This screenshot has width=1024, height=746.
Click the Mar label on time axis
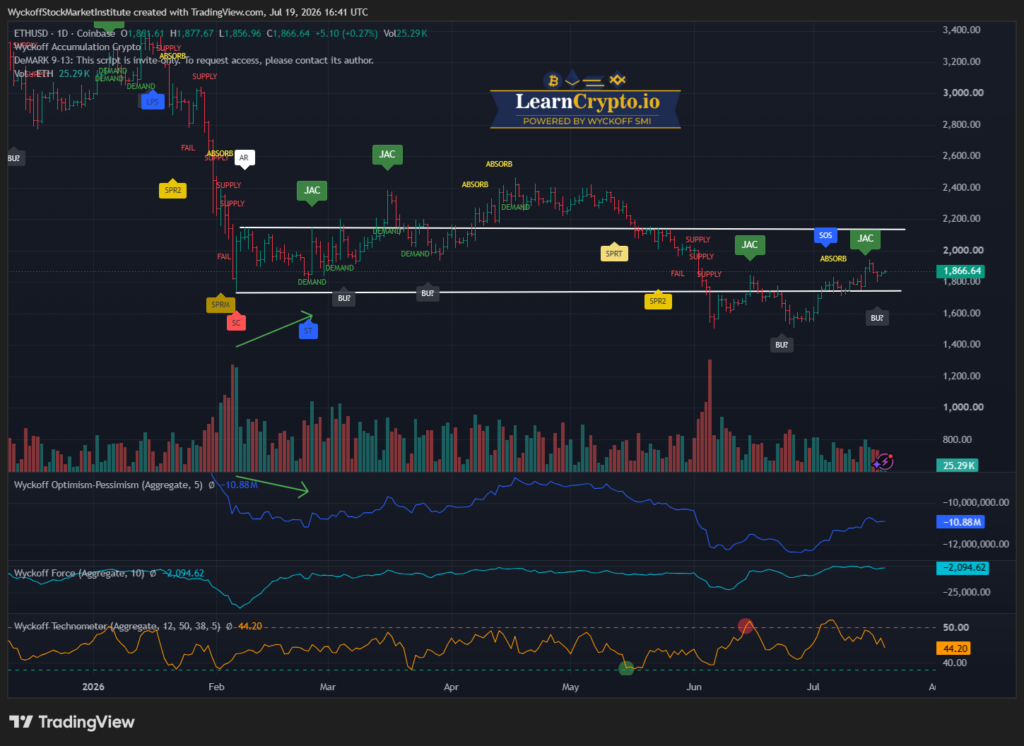[327, 687]
